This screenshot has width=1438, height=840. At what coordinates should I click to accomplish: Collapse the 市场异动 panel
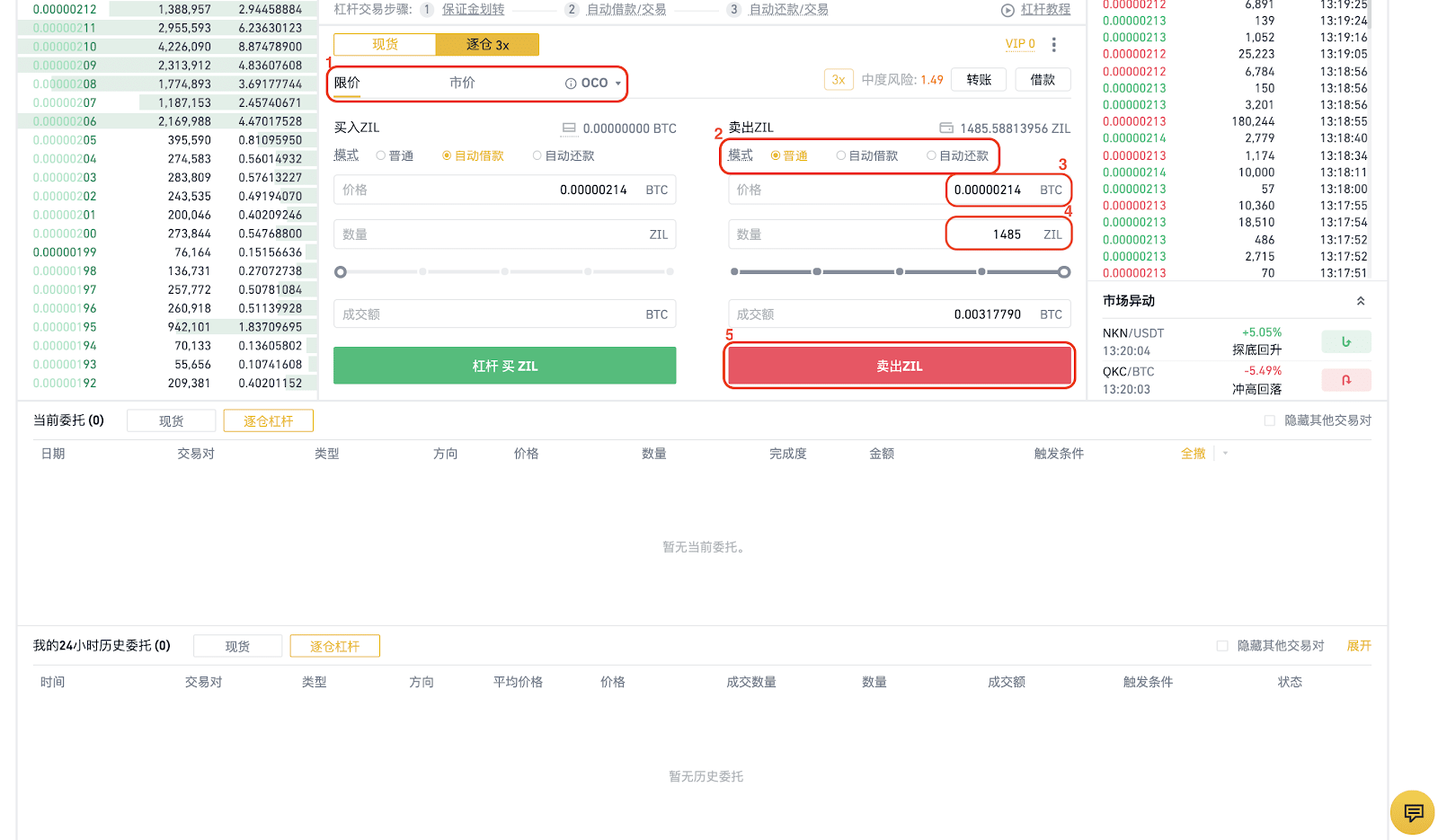pos(1362,300)
